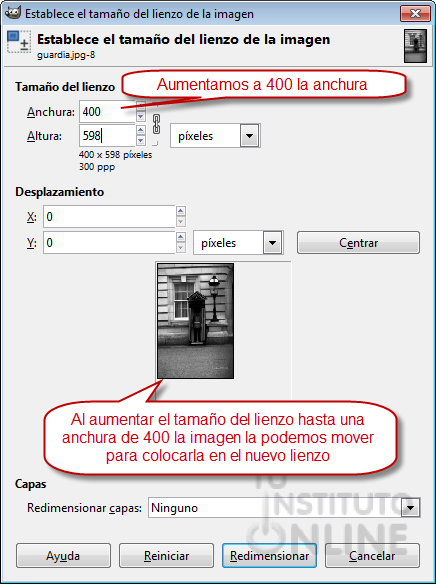Viewport: 436px width, 584px height.
Task: Click the '400 x 598 píxeles' size text
Action: click(x=115, y=155)
